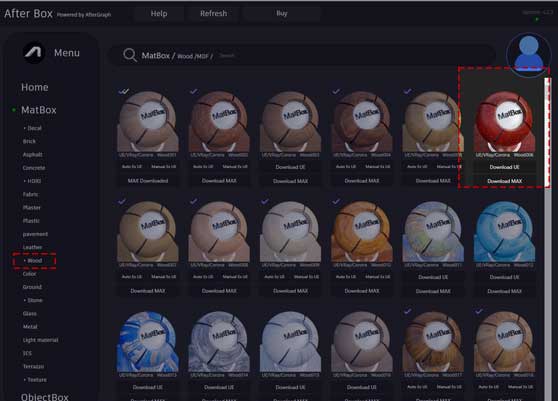Select the Plastic category
The image size is (558, 401).
[31, 221]
